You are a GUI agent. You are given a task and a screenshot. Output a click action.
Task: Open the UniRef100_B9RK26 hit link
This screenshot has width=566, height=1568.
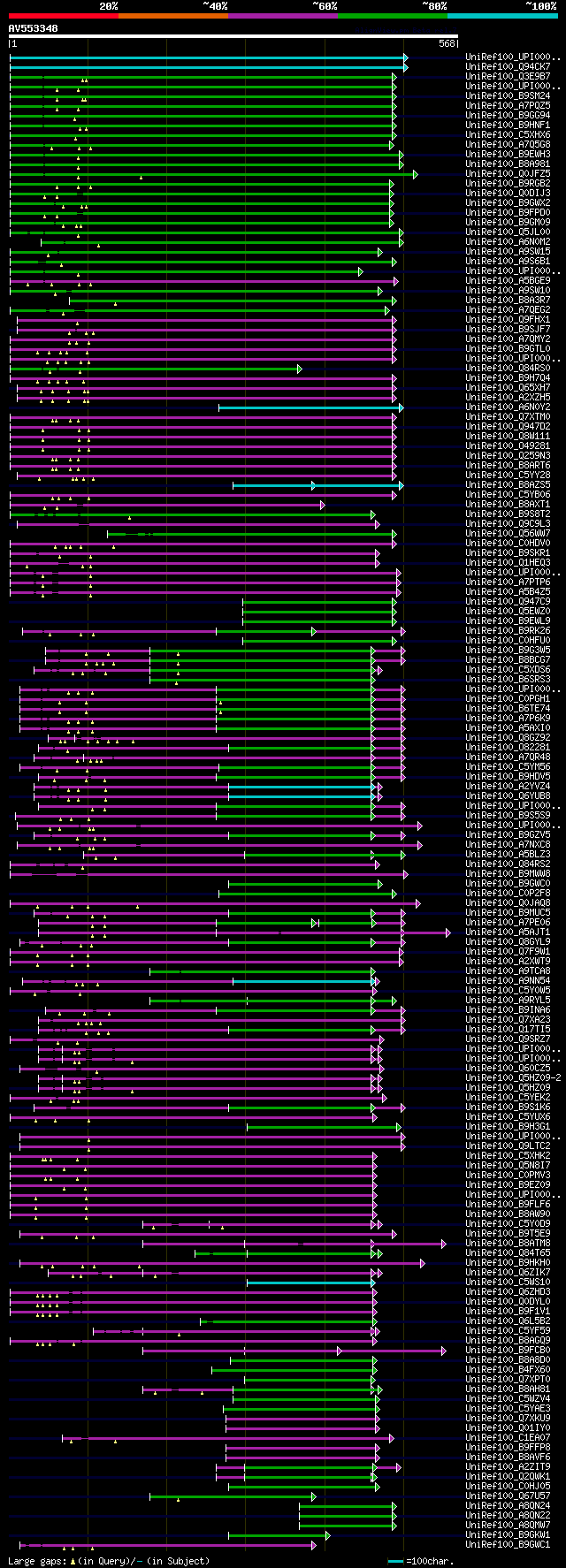tap(508, 631)
